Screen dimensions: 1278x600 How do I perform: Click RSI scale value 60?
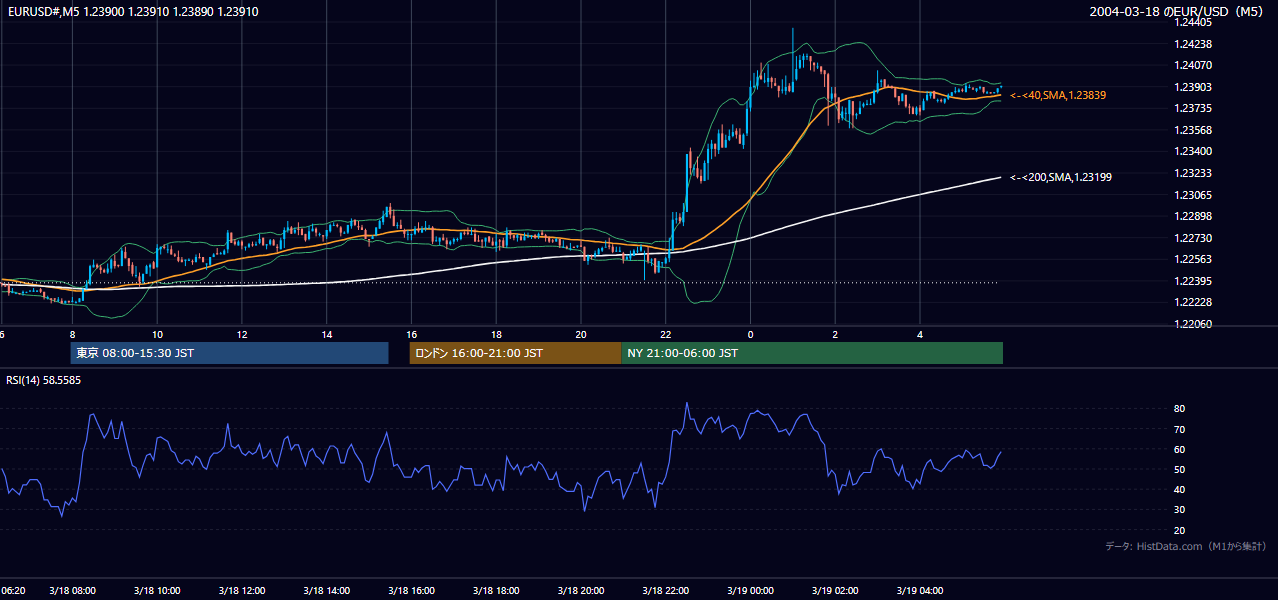pos(1180,449)
